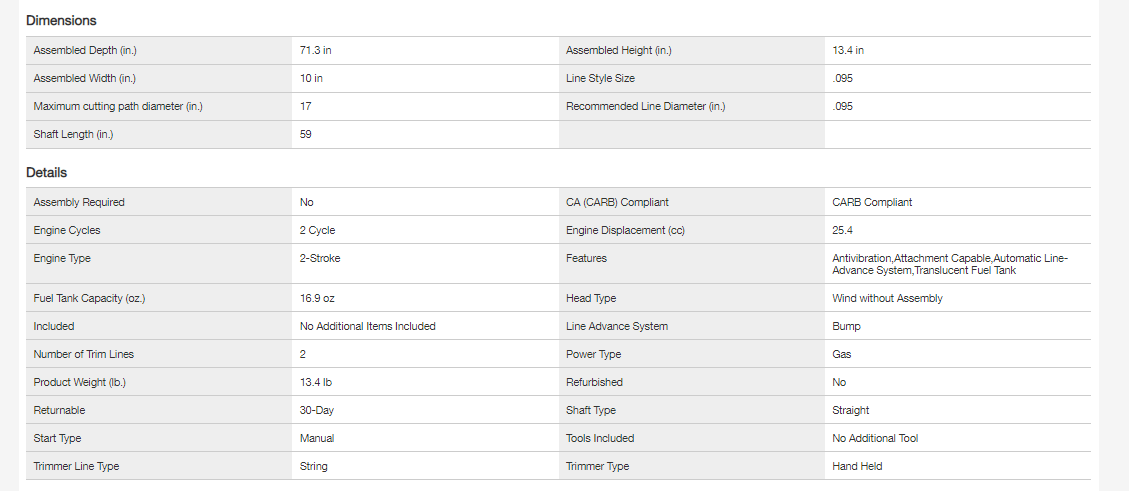
Task: Click the Wind without Assembly value
Action: point(887,299)
